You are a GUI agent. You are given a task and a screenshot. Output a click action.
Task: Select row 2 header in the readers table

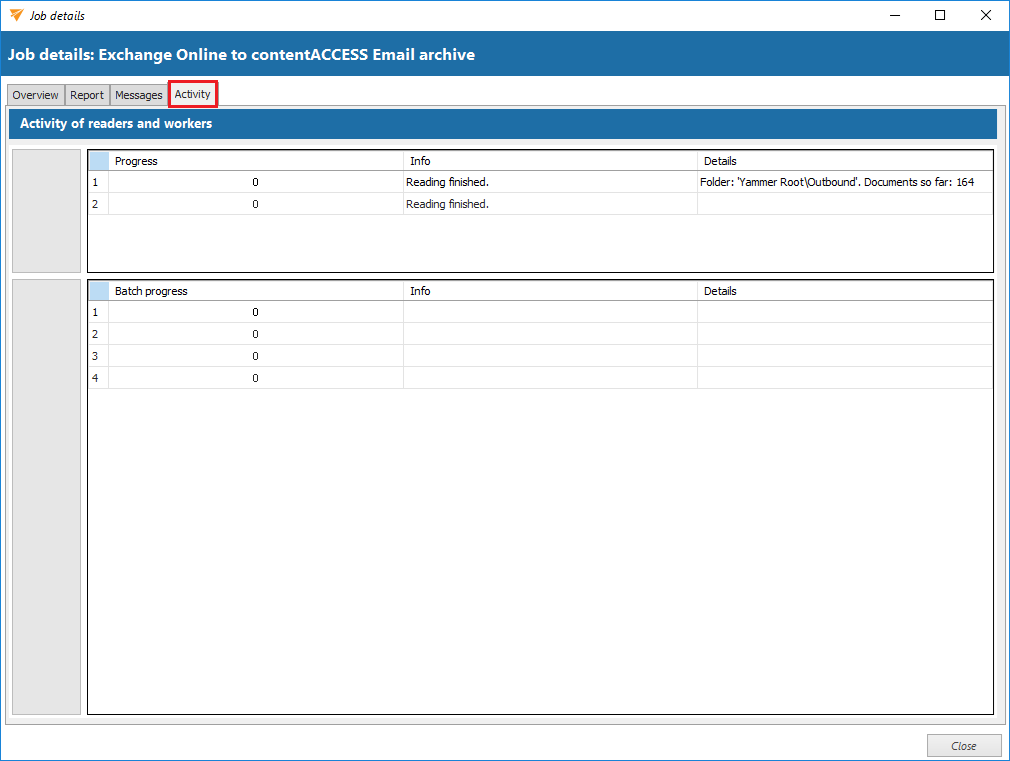click(x=97, y=204)
